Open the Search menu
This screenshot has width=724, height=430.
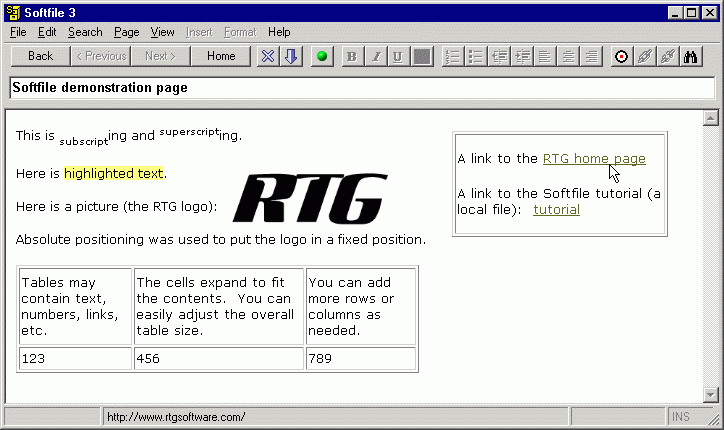point(85,32)
